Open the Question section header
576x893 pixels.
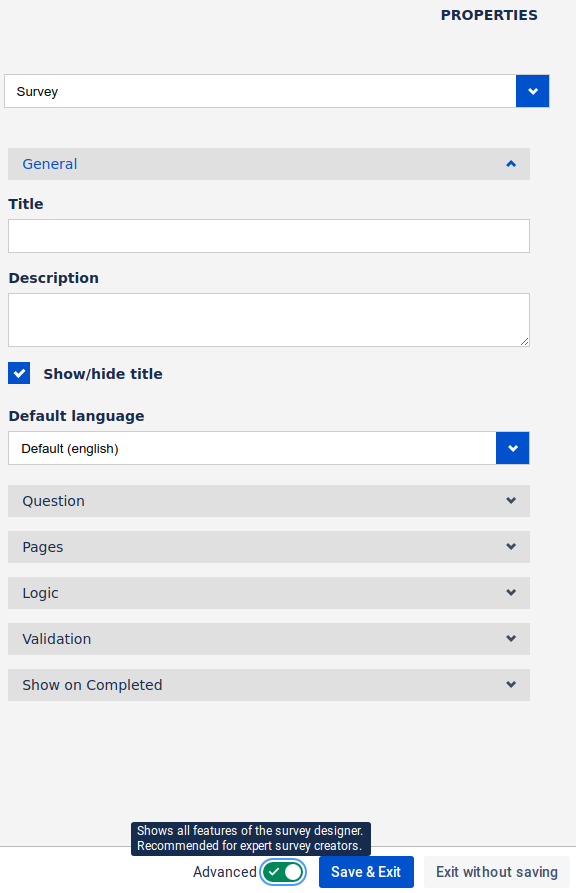[269, 501]
